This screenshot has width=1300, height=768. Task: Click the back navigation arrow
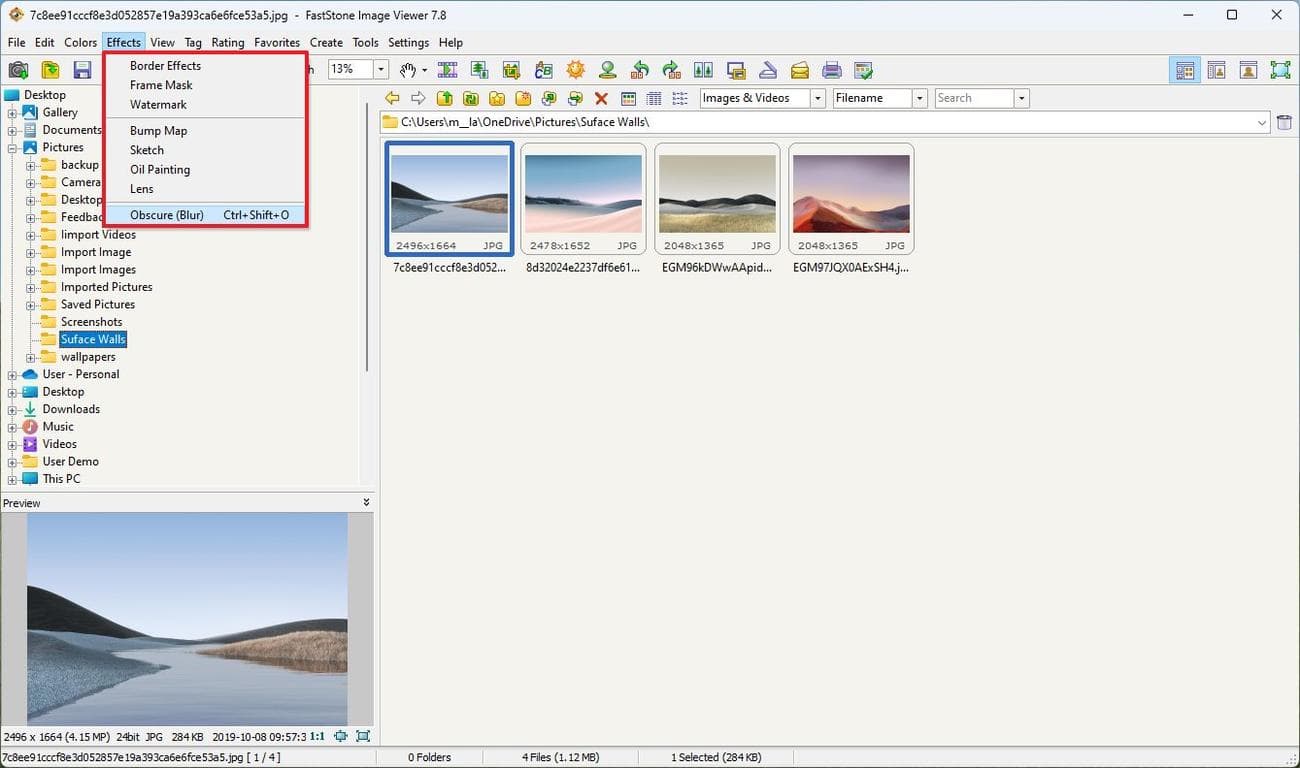tap(392, 98)
